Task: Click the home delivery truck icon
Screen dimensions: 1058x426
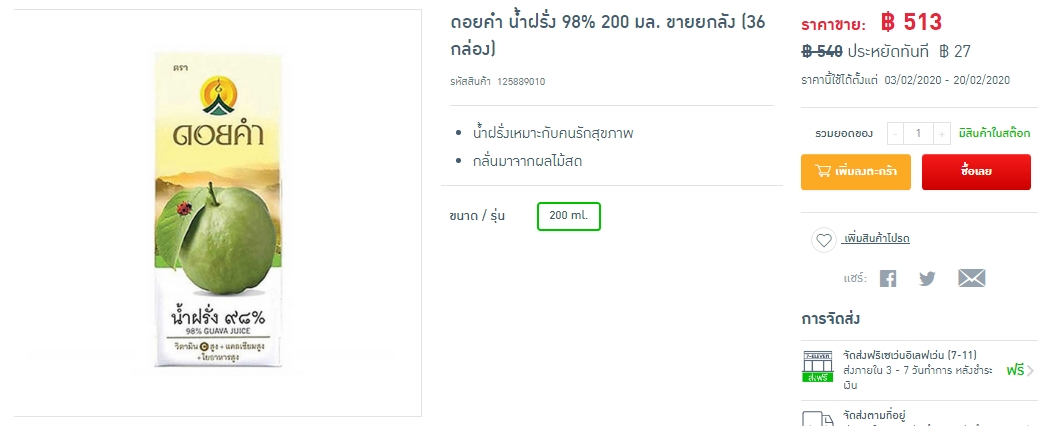Action: click(817, 419)
